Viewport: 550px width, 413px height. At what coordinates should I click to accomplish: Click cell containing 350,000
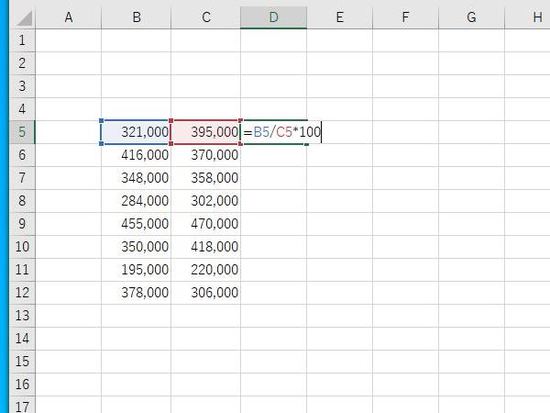pos(136,246)
